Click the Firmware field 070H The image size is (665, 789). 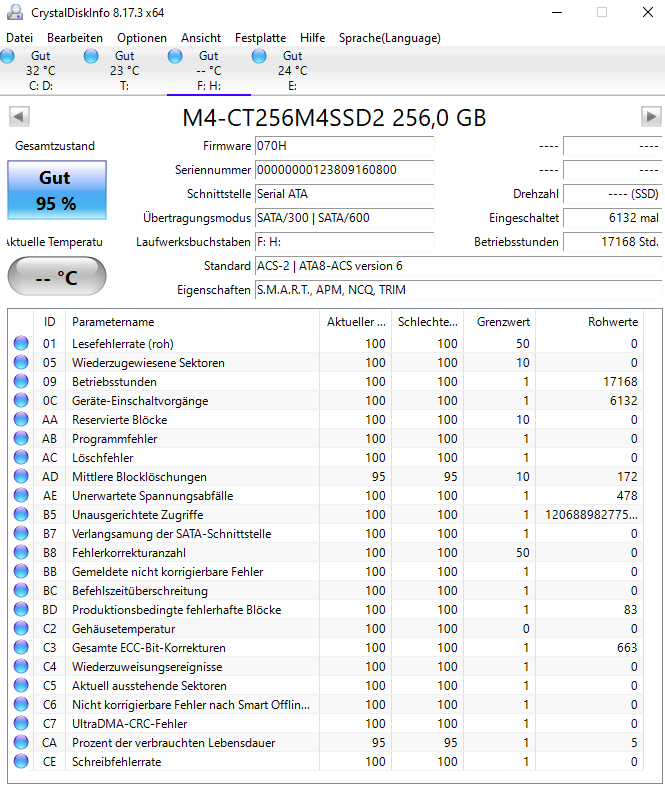point(345,146)
